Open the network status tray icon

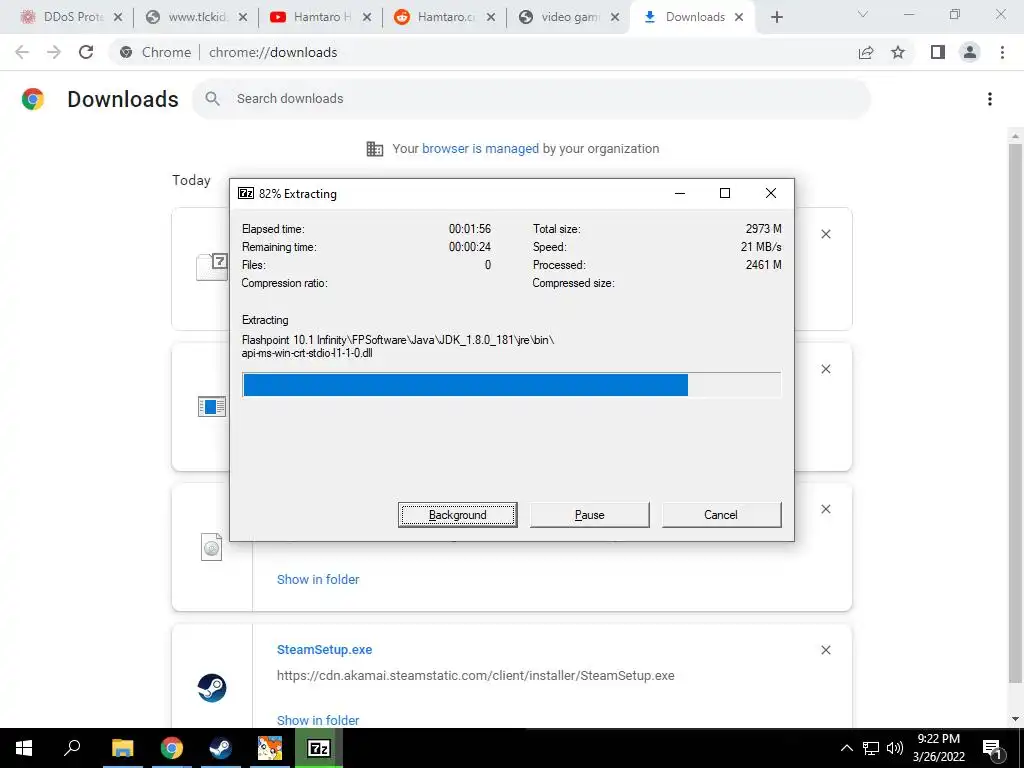click(x=871, y=748)
